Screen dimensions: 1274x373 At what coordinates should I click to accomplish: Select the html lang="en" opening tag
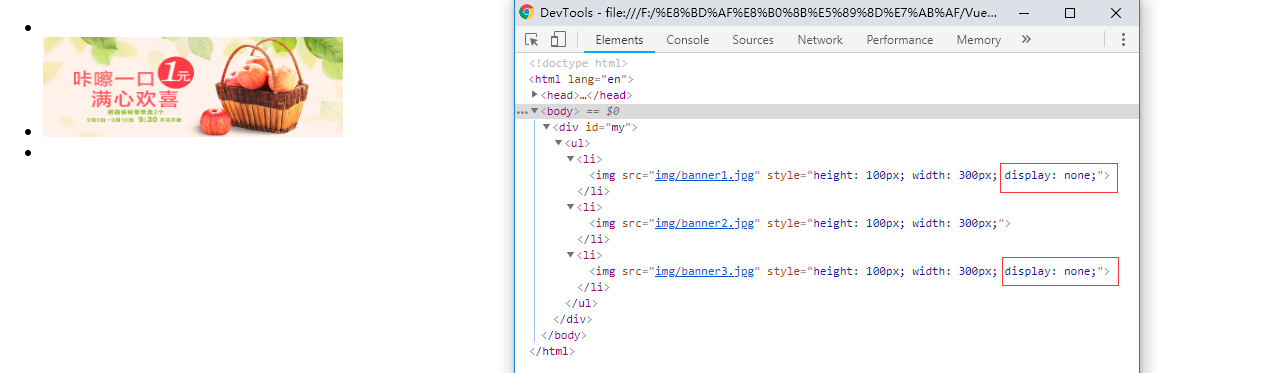point(581,79)
